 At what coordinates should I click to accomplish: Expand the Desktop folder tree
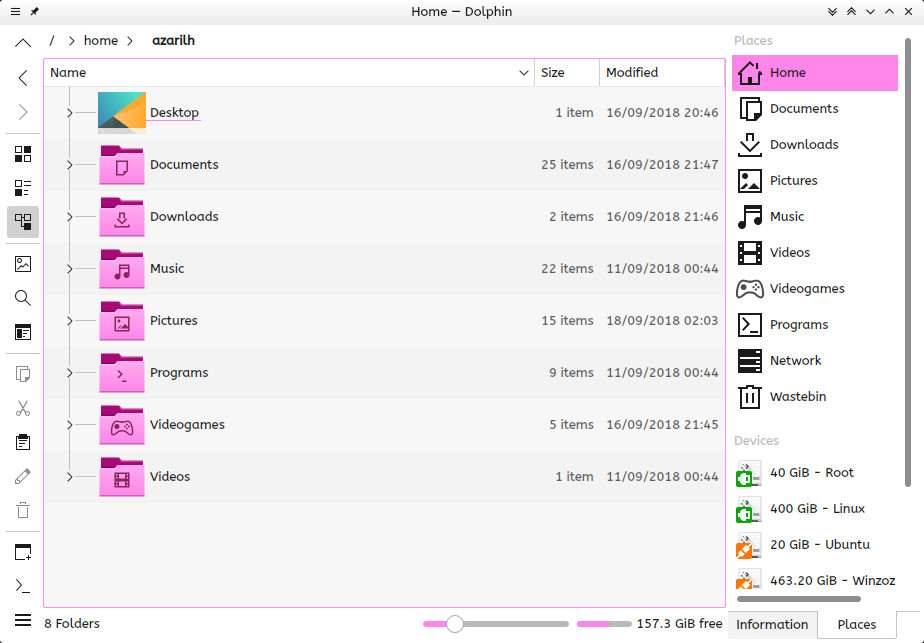pyautogui.click(x=70, y=113)
